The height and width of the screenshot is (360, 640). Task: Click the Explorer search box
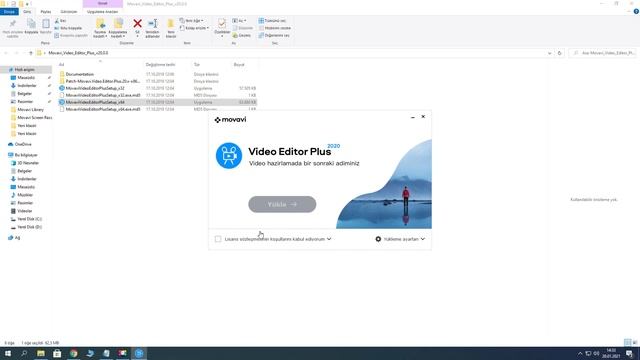click(x=603, y=53)
